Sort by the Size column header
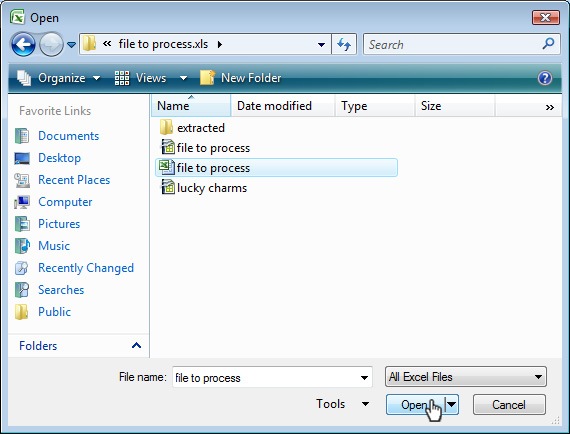 (454, 106)
